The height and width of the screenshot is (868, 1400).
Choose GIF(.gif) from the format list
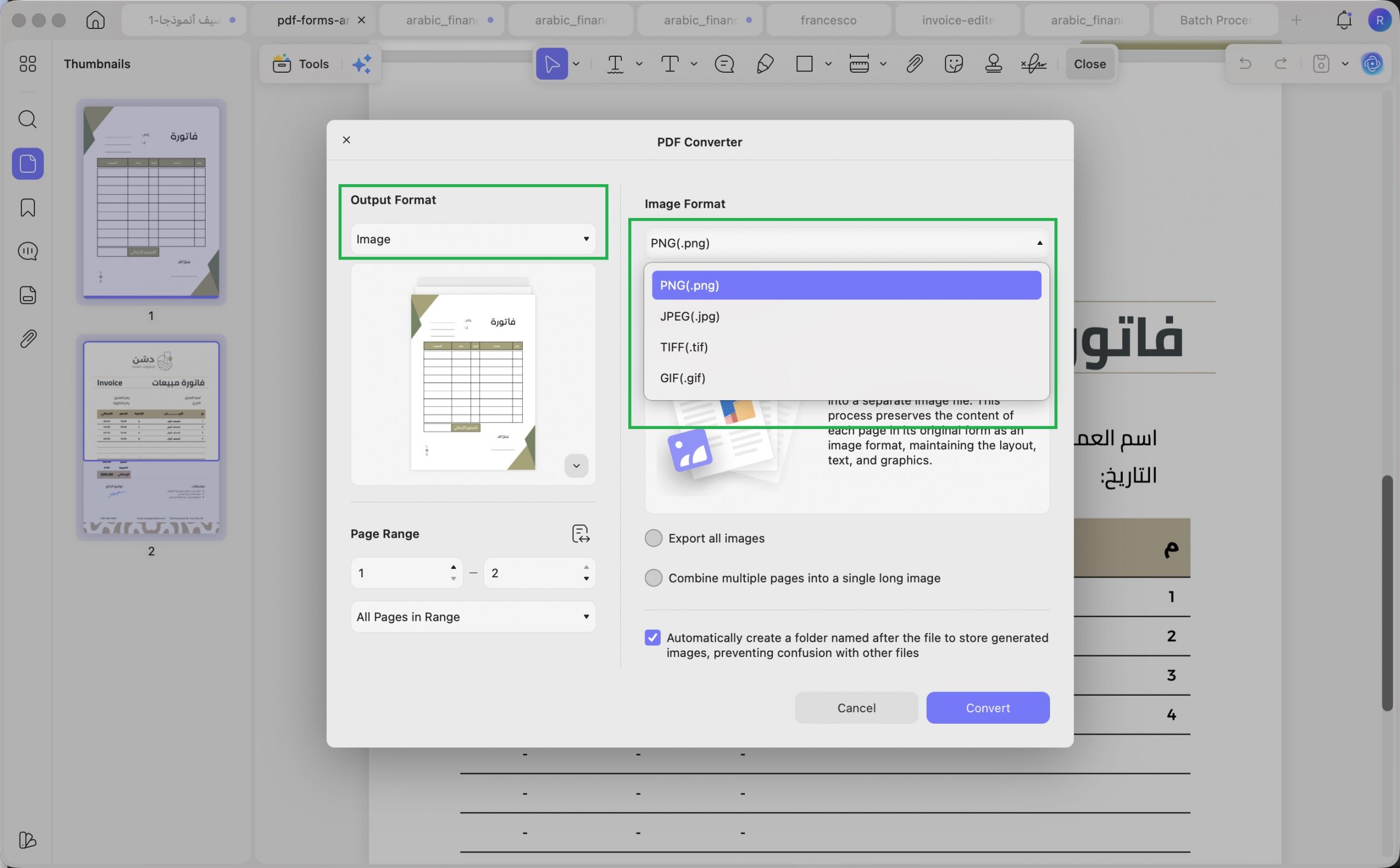tap(847, 378)
